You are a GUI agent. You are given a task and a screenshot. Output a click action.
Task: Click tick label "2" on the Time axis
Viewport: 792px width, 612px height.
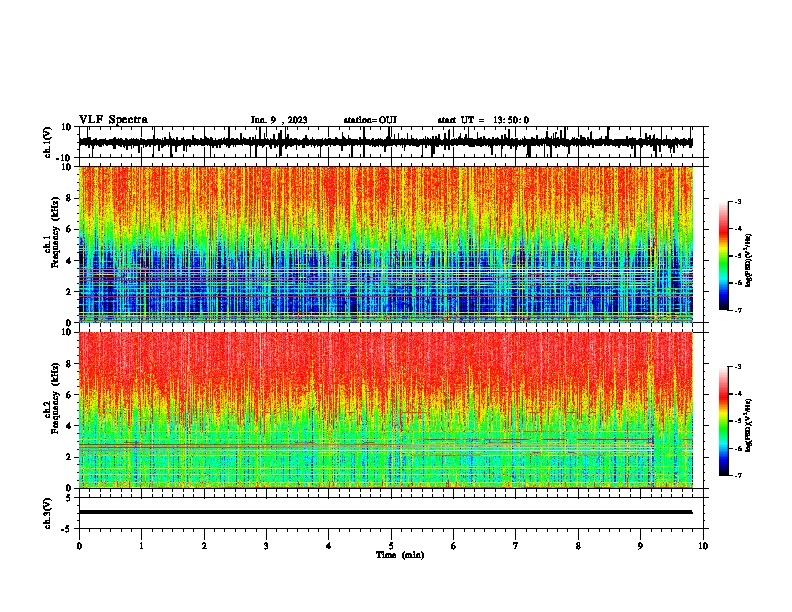click(204, 546)
